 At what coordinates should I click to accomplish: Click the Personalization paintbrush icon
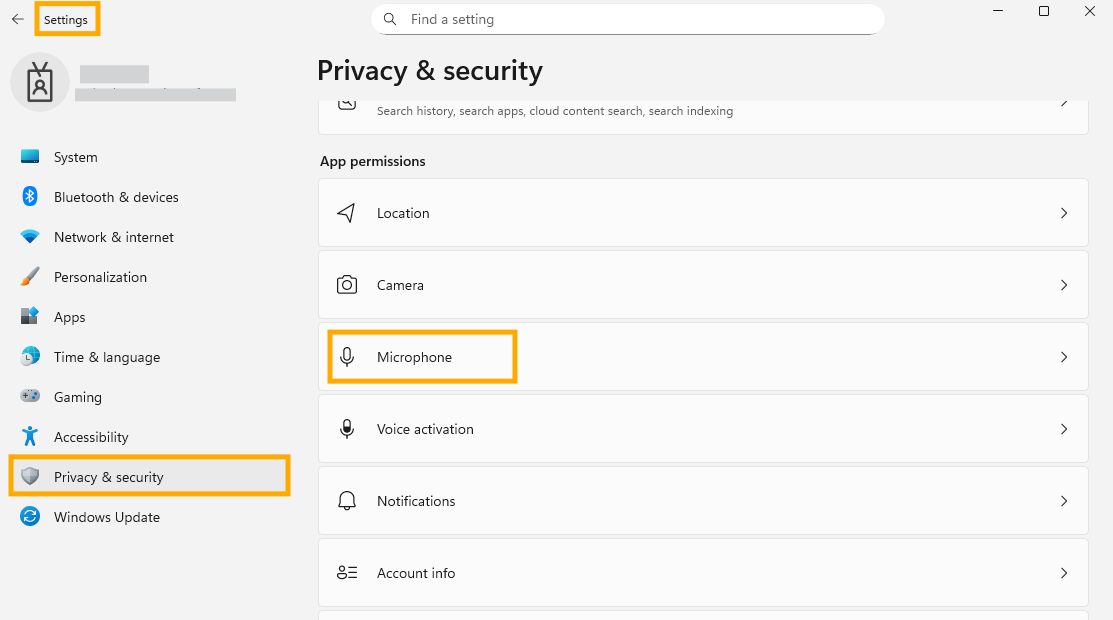point(30,277)
